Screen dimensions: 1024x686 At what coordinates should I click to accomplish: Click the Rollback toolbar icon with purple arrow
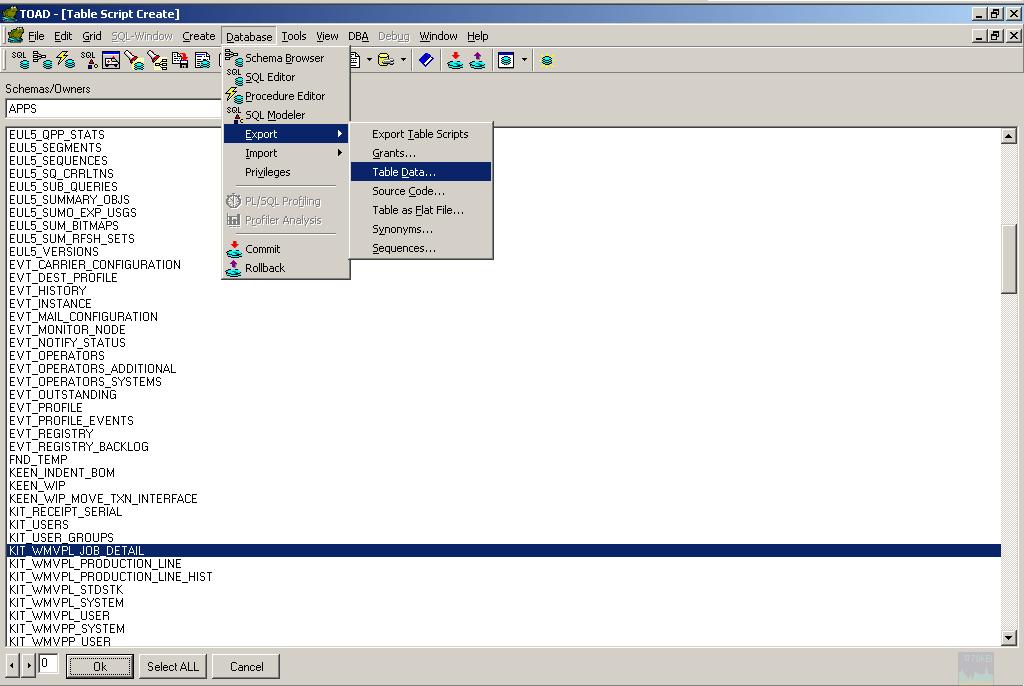click(477, 60)
